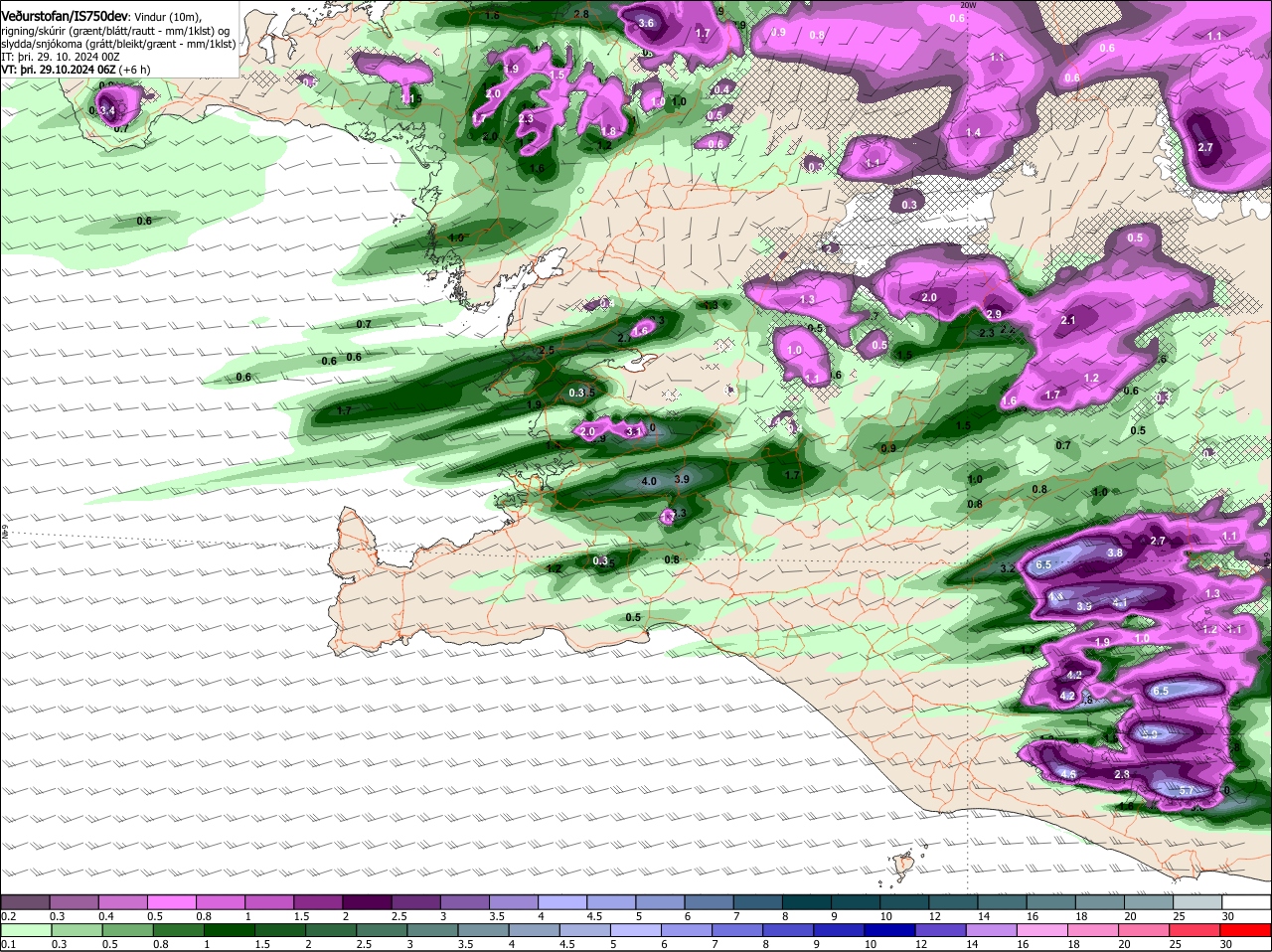Click the '0.1' label under lower legend row

9,944
